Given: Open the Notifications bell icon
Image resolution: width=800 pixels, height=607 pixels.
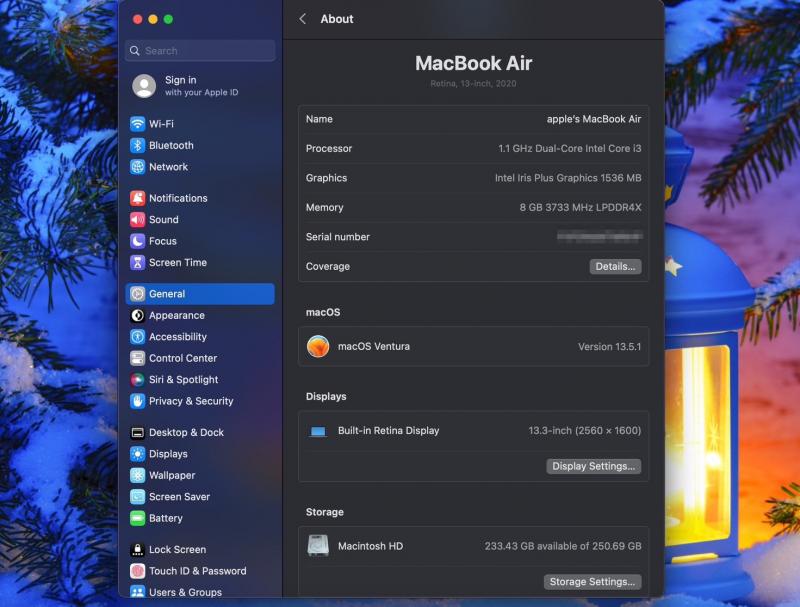Looking at the screenshot, I should click(x=137, y=198).
